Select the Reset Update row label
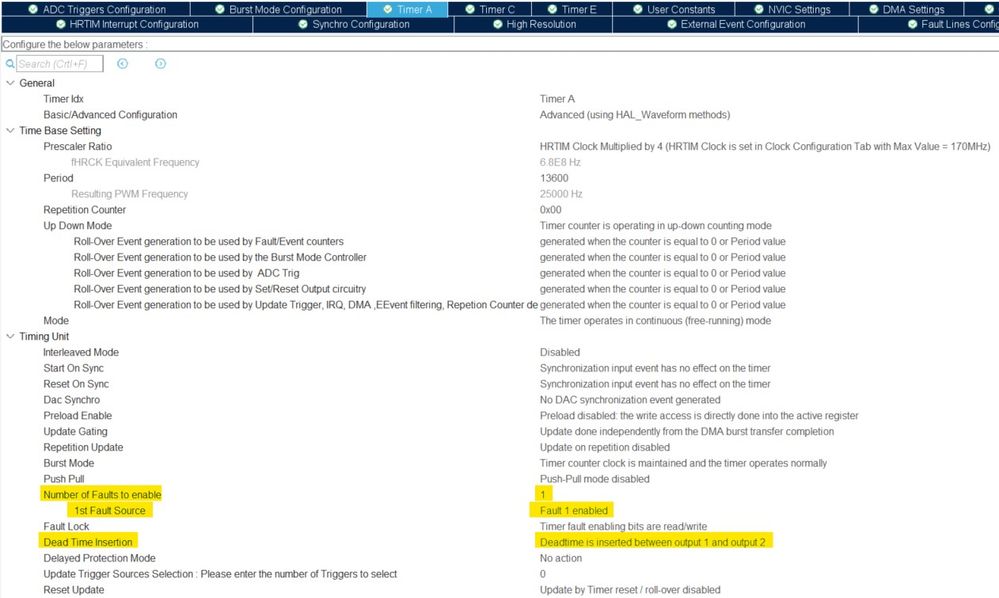Viewport: 999px width, 598px height. tap(74, 590)
